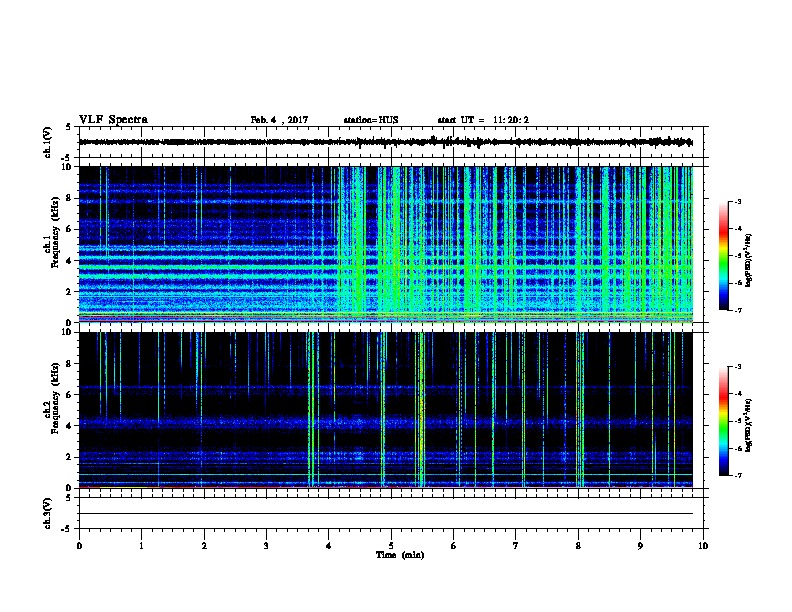
Task: Click the 'ch.1(V)' axis label
Action: pyautogui.click(x=48, y=142)
